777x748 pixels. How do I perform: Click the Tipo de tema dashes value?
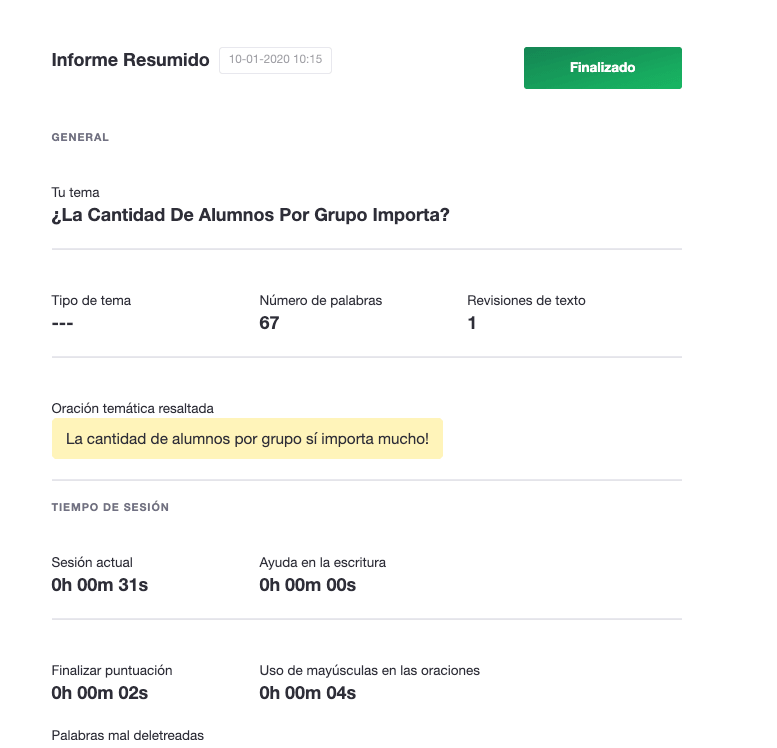pos(62,324)
